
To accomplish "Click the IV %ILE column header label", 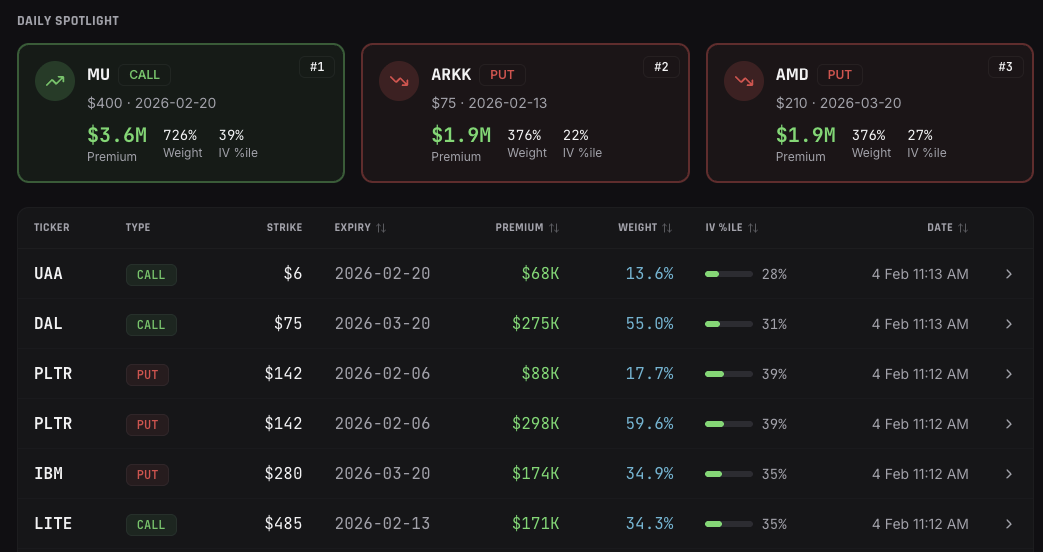I will (724, 227).
